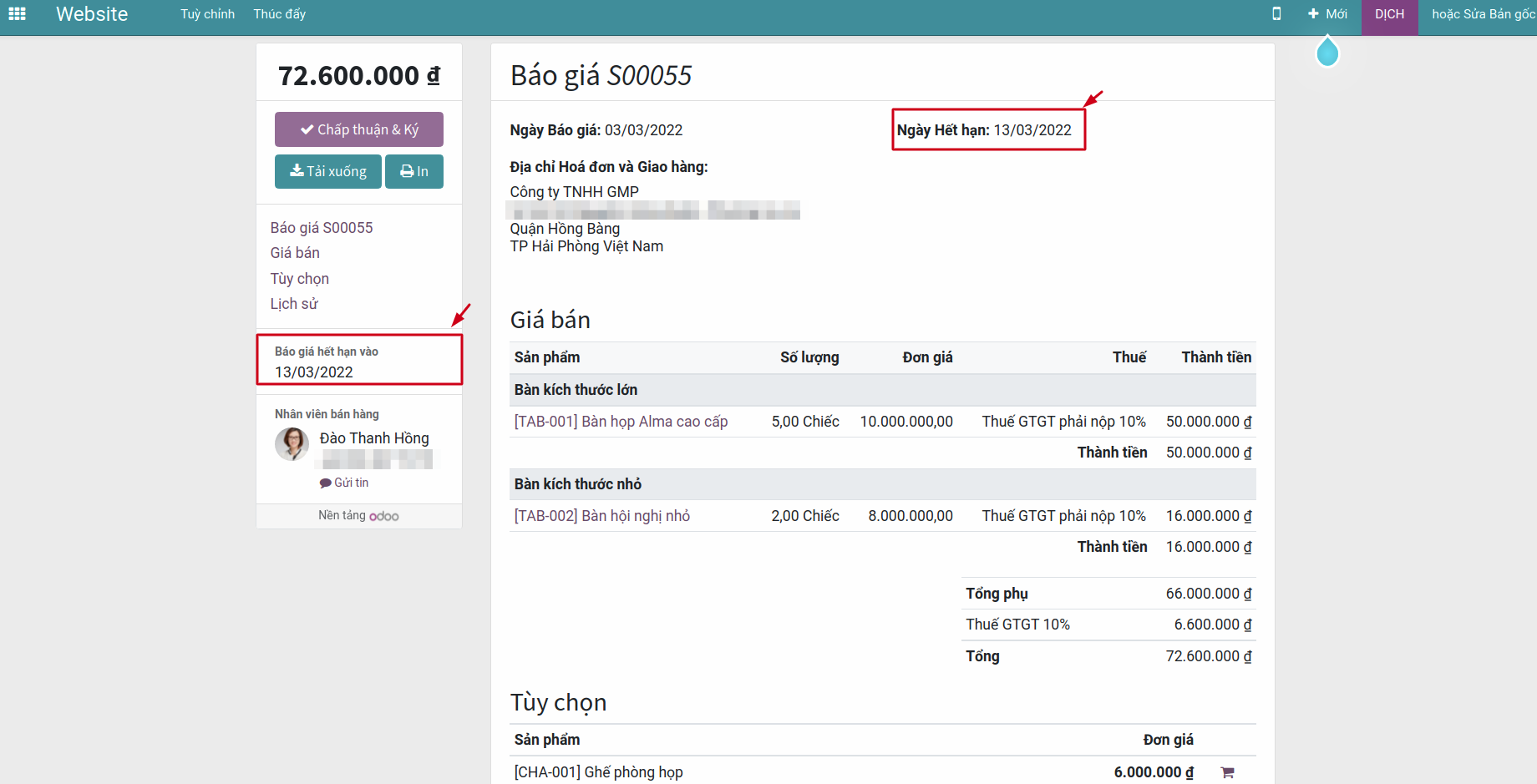The height and width of the screenshot is (784, 1537).
Task: Add Ghế phòng họp via cart icon
Action: 1227,772
